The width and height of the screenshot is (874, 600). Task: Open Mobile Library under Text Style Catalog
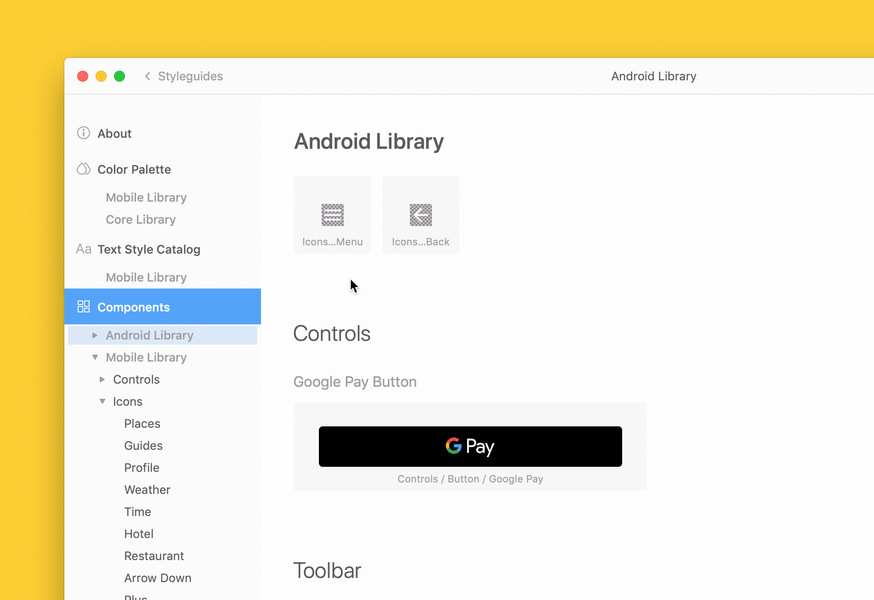[146, 277]
